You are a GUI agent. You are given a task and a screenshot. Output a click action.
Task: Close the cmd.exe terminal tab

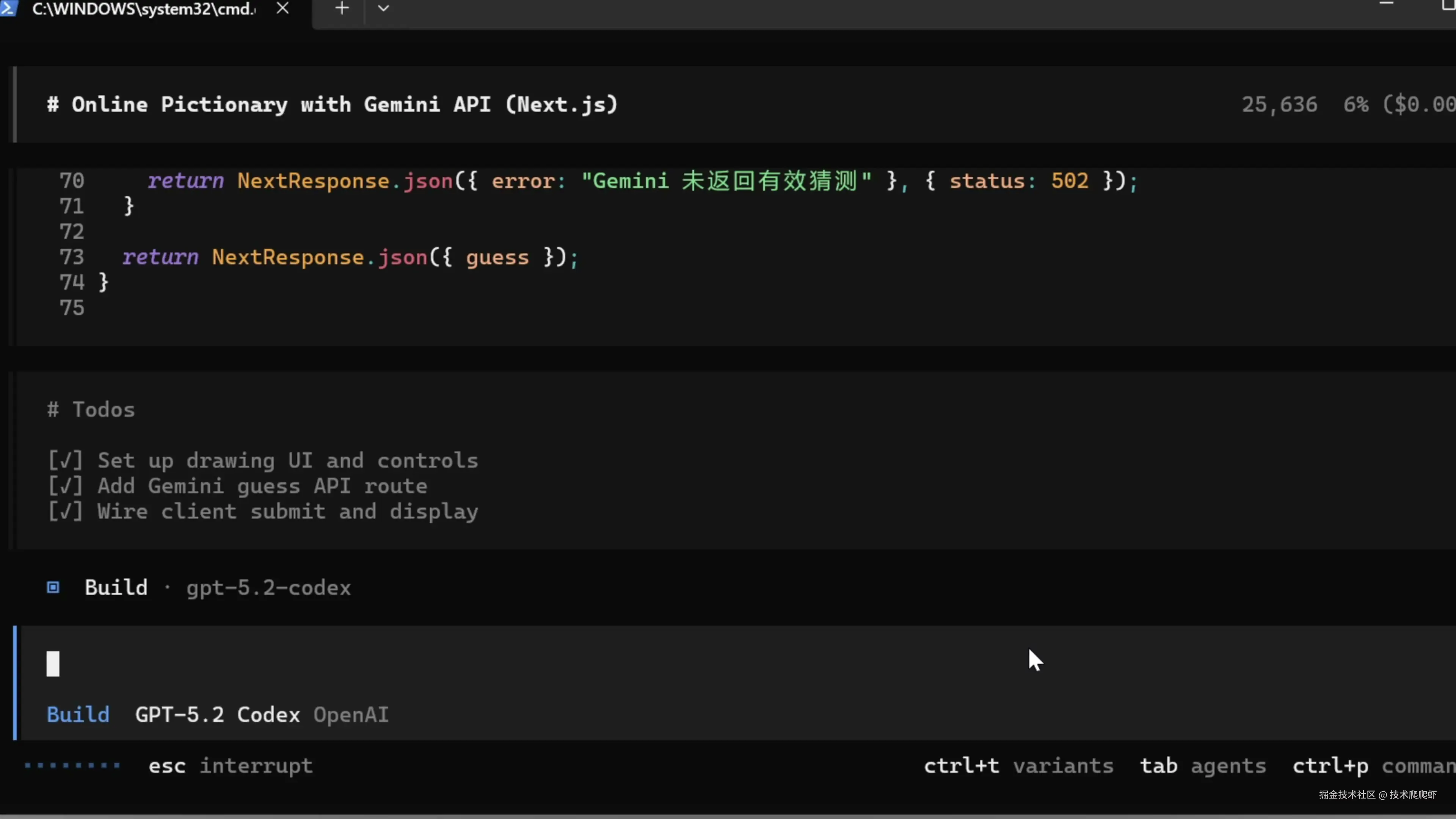pos(282,8)
